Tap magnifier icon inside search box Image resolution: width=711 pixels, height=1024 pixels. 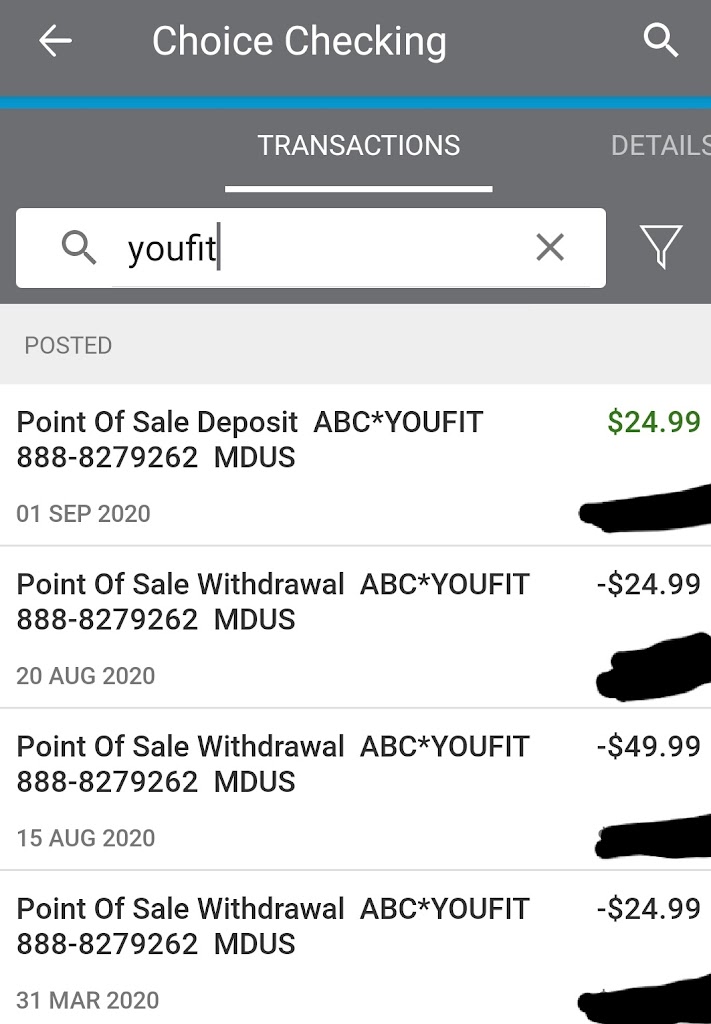[x=79, y=247]
